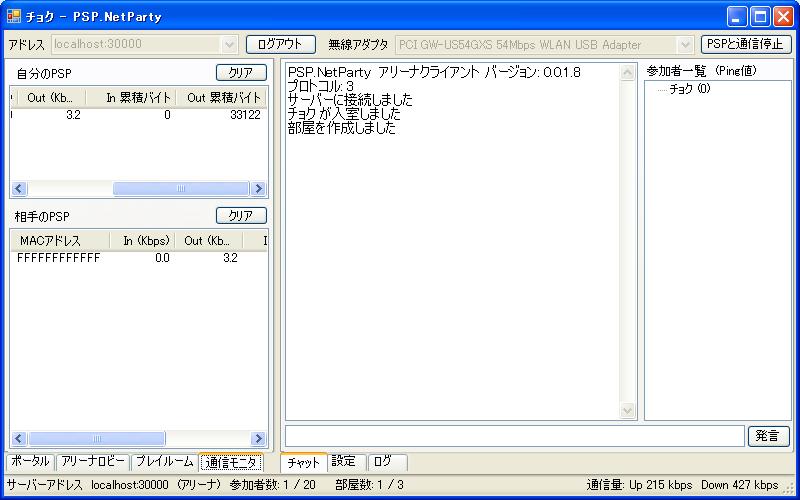Focus the chat message input field
The width and height of the screenshot is (800, 500).
coord(514,436)
